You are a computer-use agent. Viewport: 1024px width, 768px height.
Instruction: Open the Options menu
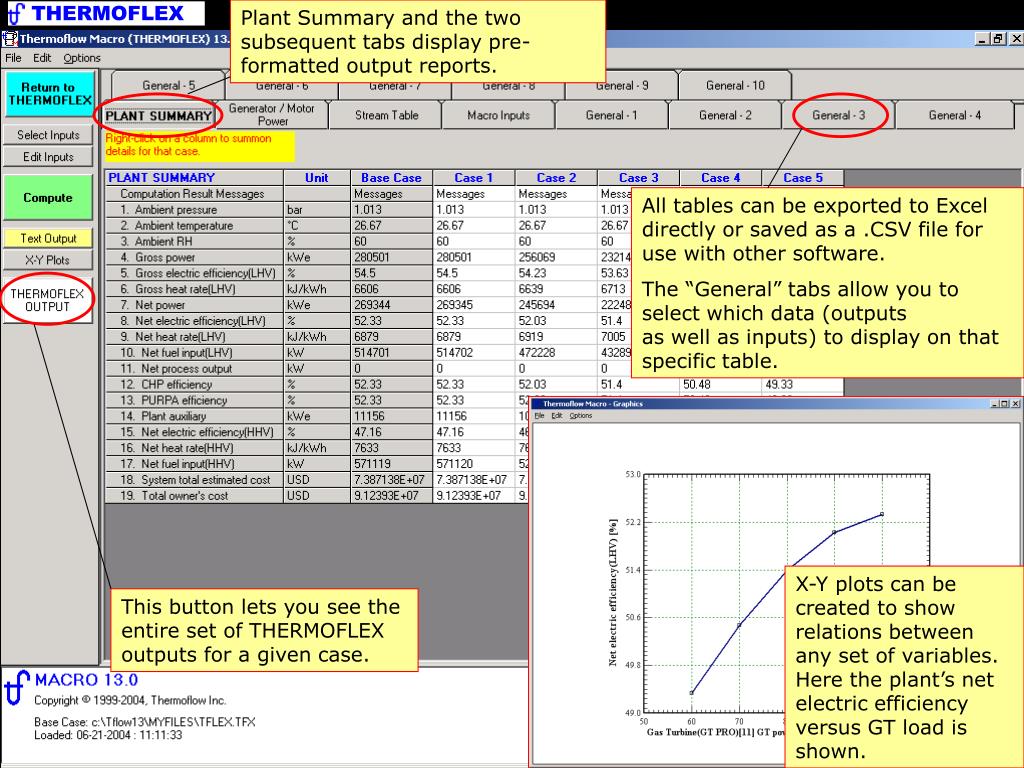tap(82, 58)
